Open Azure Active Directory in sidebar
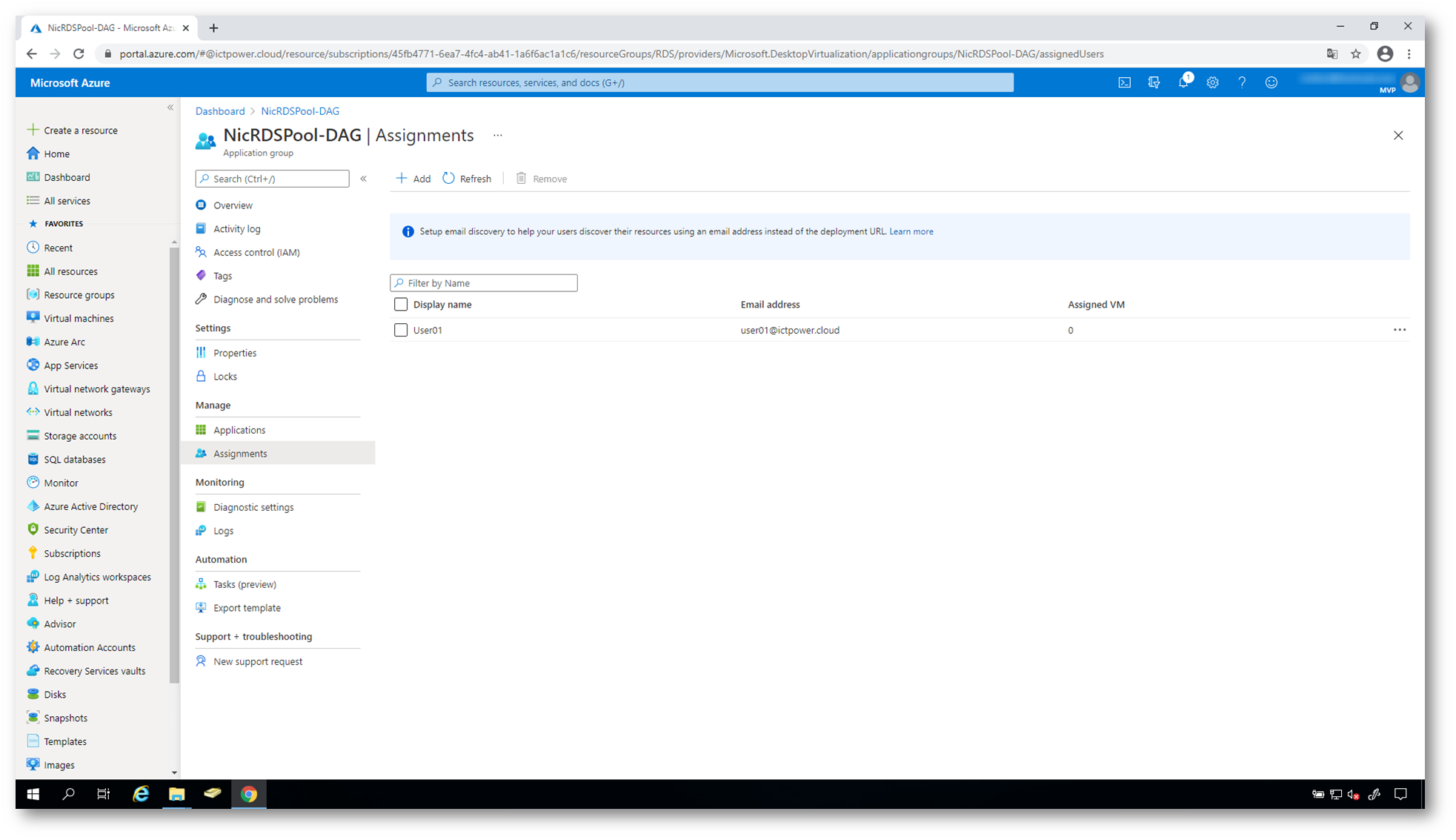This screenshot has height=840, width=1456. click(90, 506)
